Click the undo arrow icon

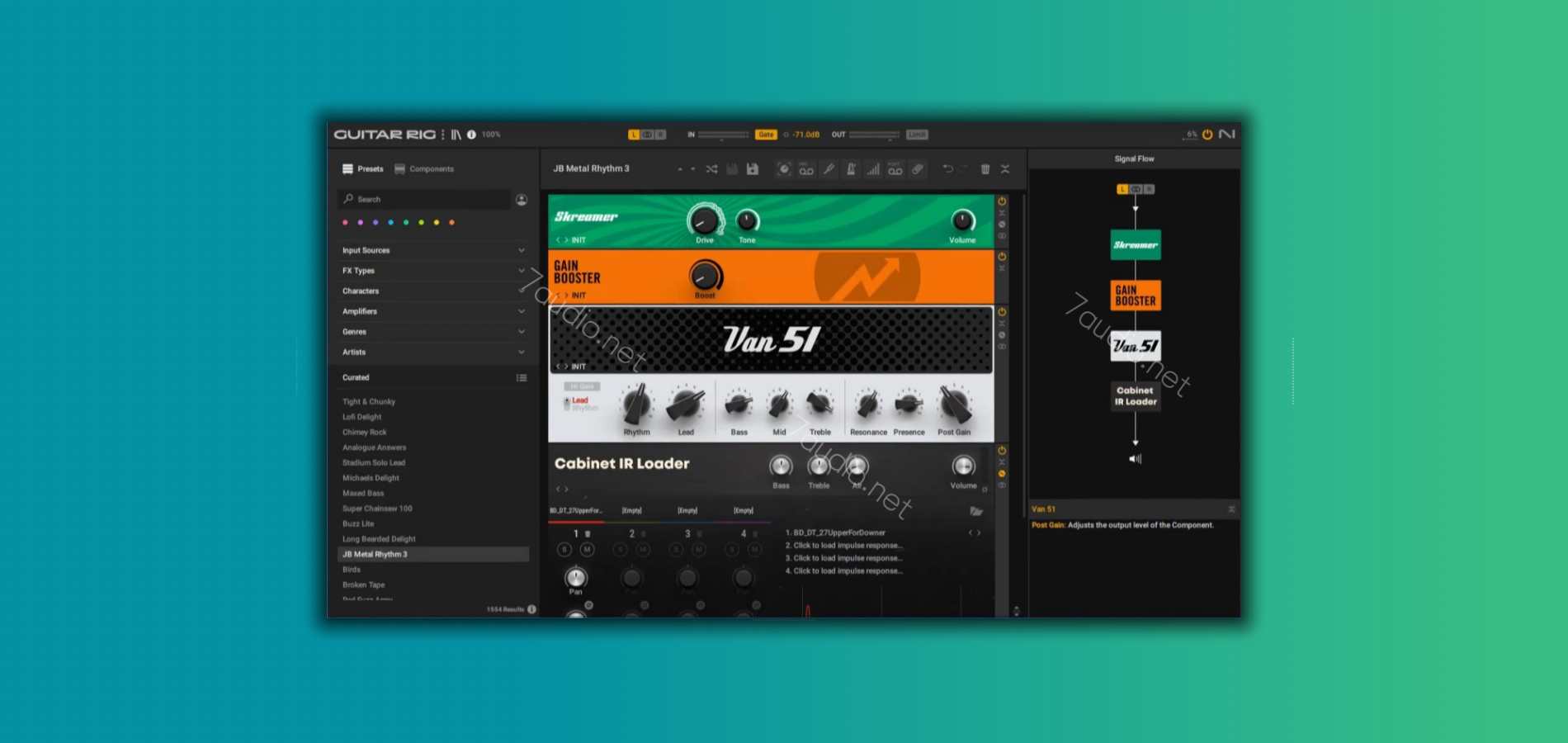(947, 169)
